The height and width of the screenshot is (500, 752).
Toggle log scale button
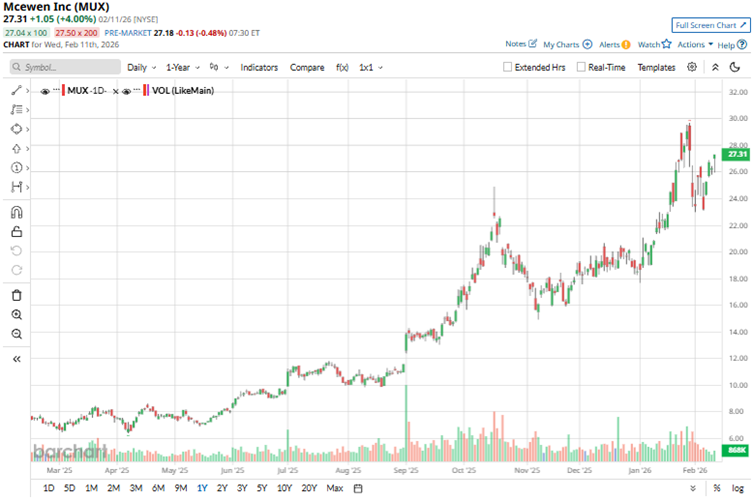737,488
